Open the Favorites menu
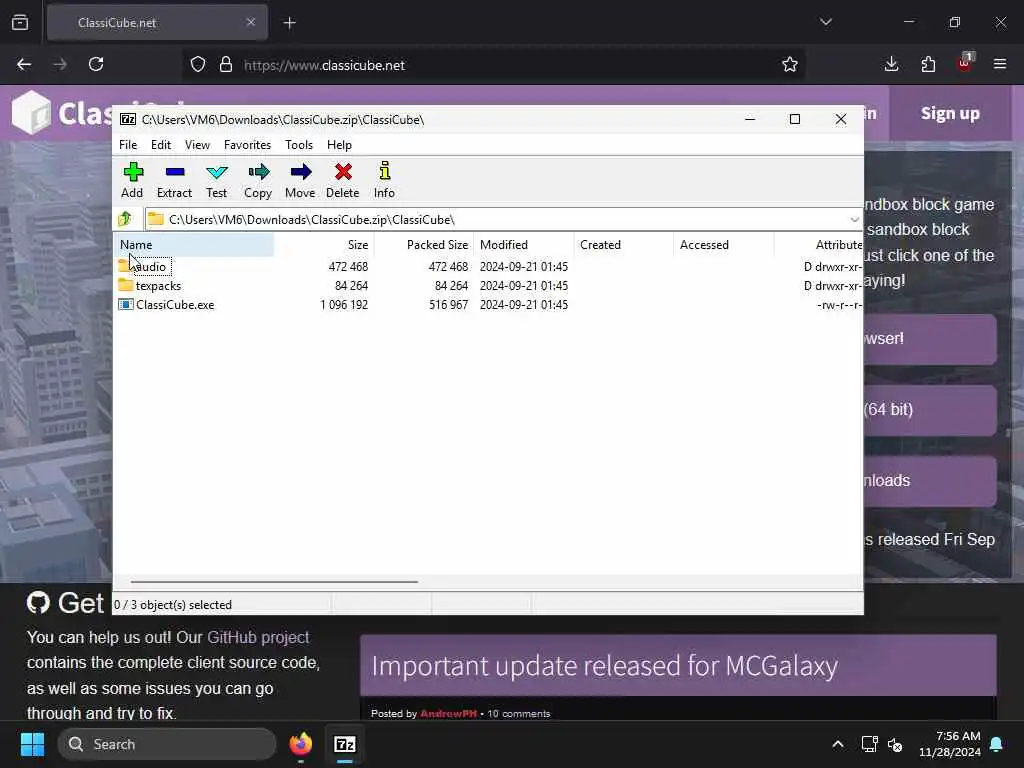This screenshot has height=768, width=1024. click(247, 145)
